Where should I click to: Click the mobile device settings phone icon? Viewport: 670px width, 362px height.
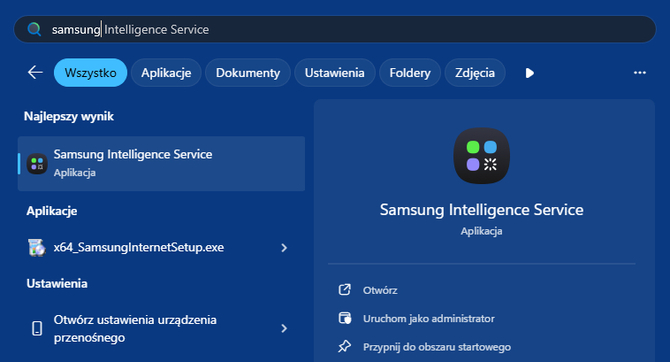point(37,328)
